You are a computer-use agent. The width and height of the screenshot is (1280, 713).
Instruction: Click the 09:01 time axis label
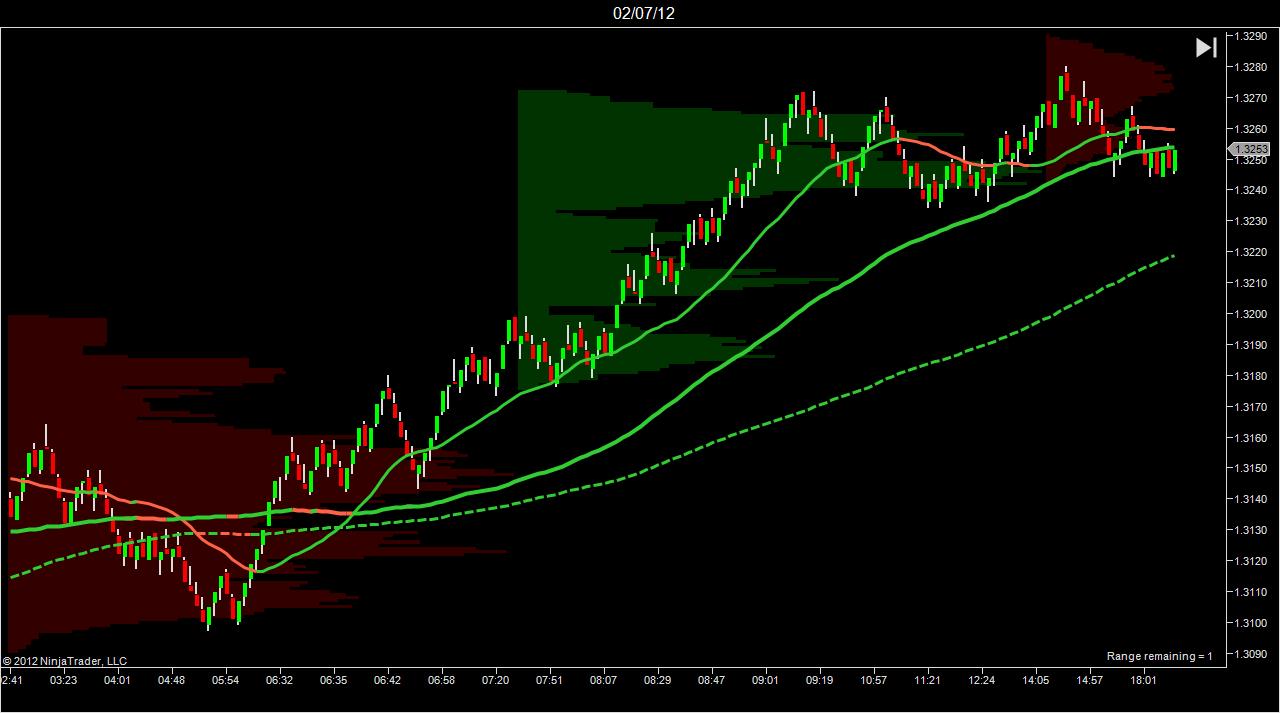765,680
